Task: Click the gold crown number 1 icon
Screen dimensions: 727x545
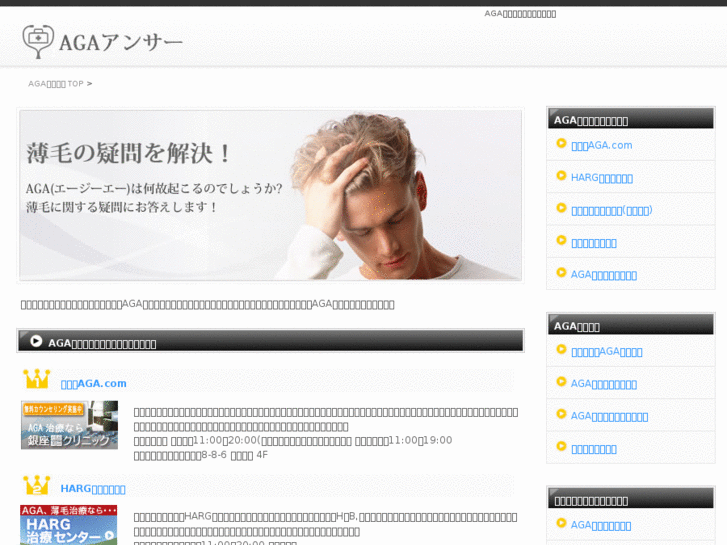Action: 37,379
